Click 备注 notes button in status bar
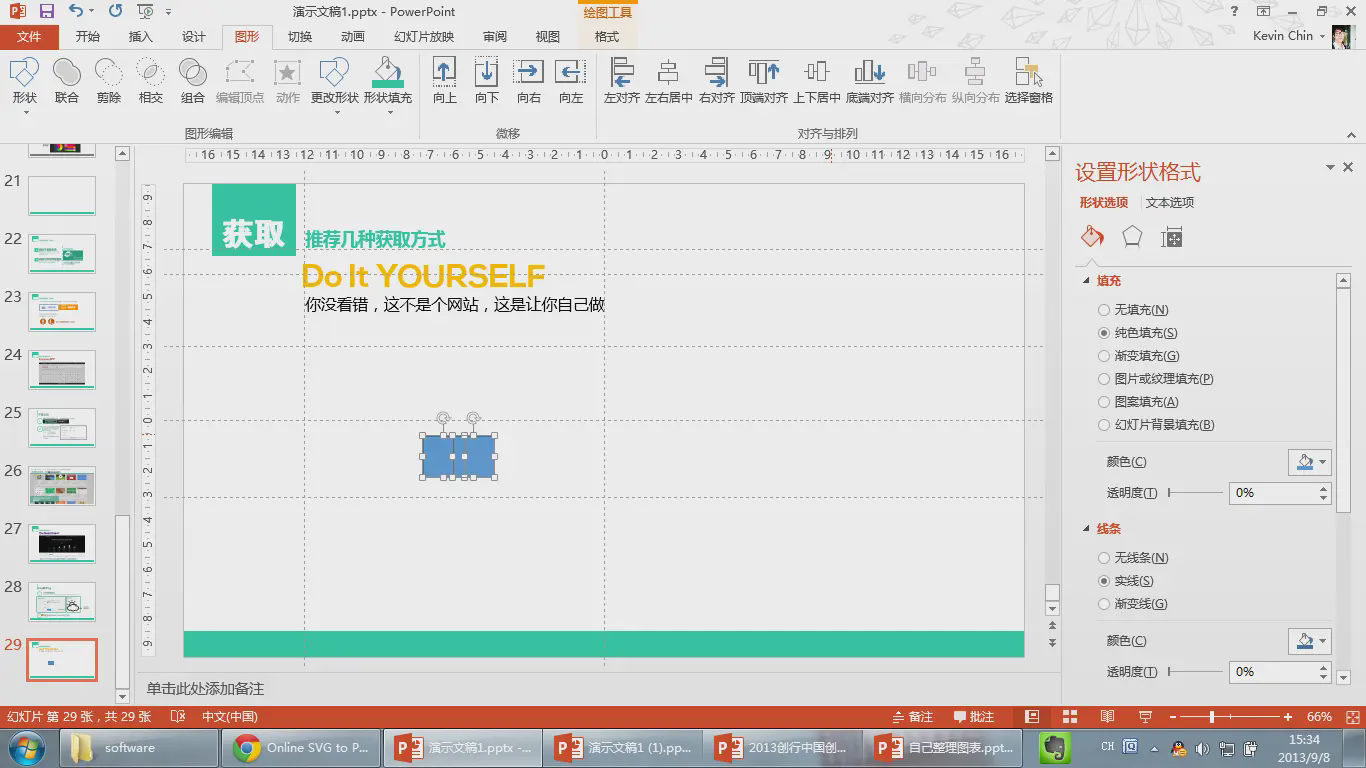The image size is (1366, 768). pos(911,717)
